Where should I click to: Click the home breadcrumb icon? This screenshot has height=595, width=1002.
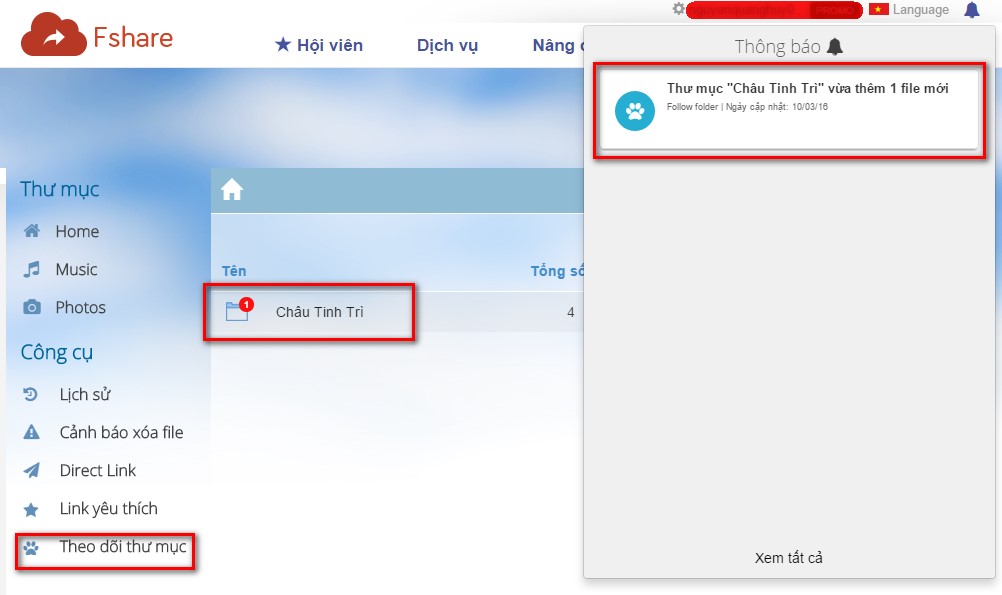point(232,190)
